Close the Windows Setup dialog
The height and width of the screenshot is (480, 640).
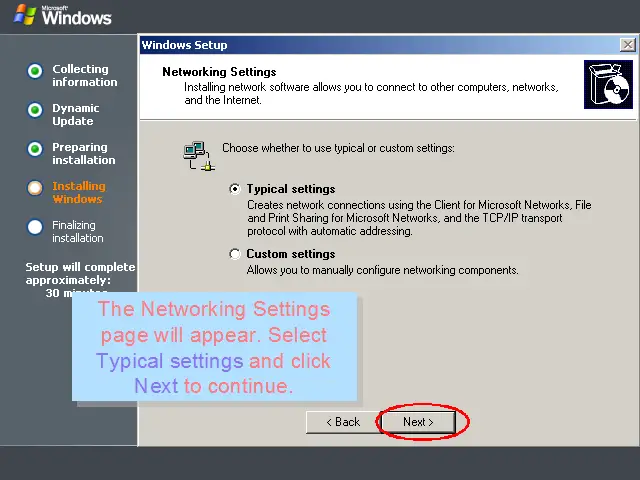[627, 45]
